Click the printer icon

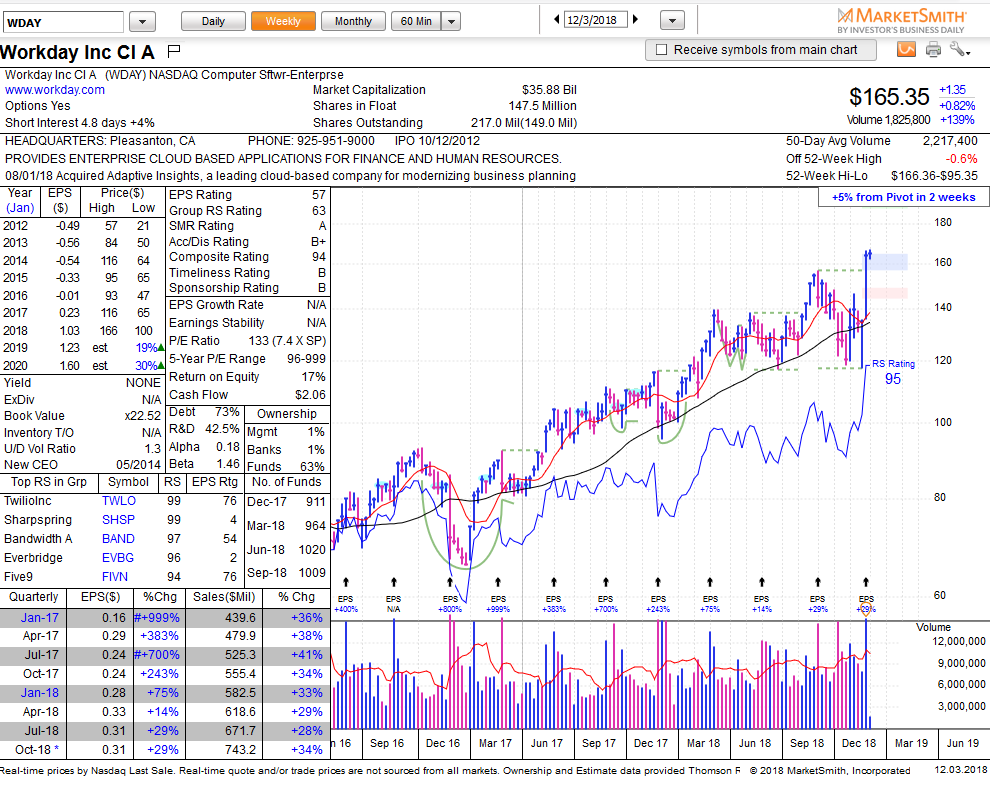(x=933, y=49)
